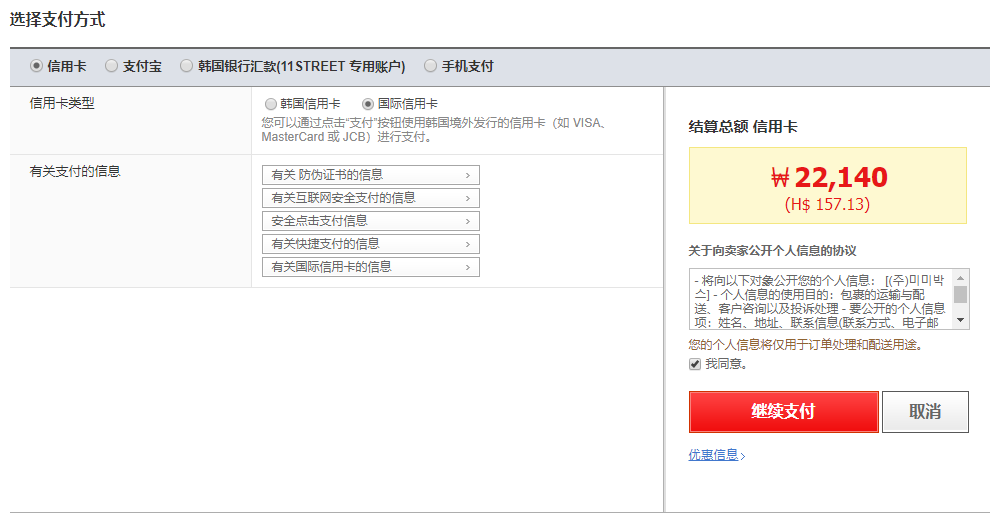Click the 取消 button
Screen dimensions: 1000x530
coord(925,412)
